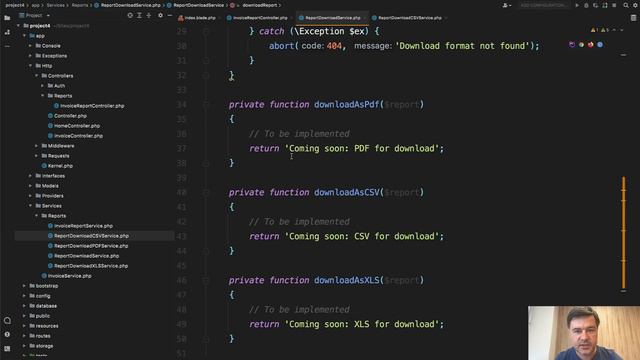The height and width of the screenshot is (360, 640).
Task: Collapse the Controllers folder
Action: pos(36,76)
